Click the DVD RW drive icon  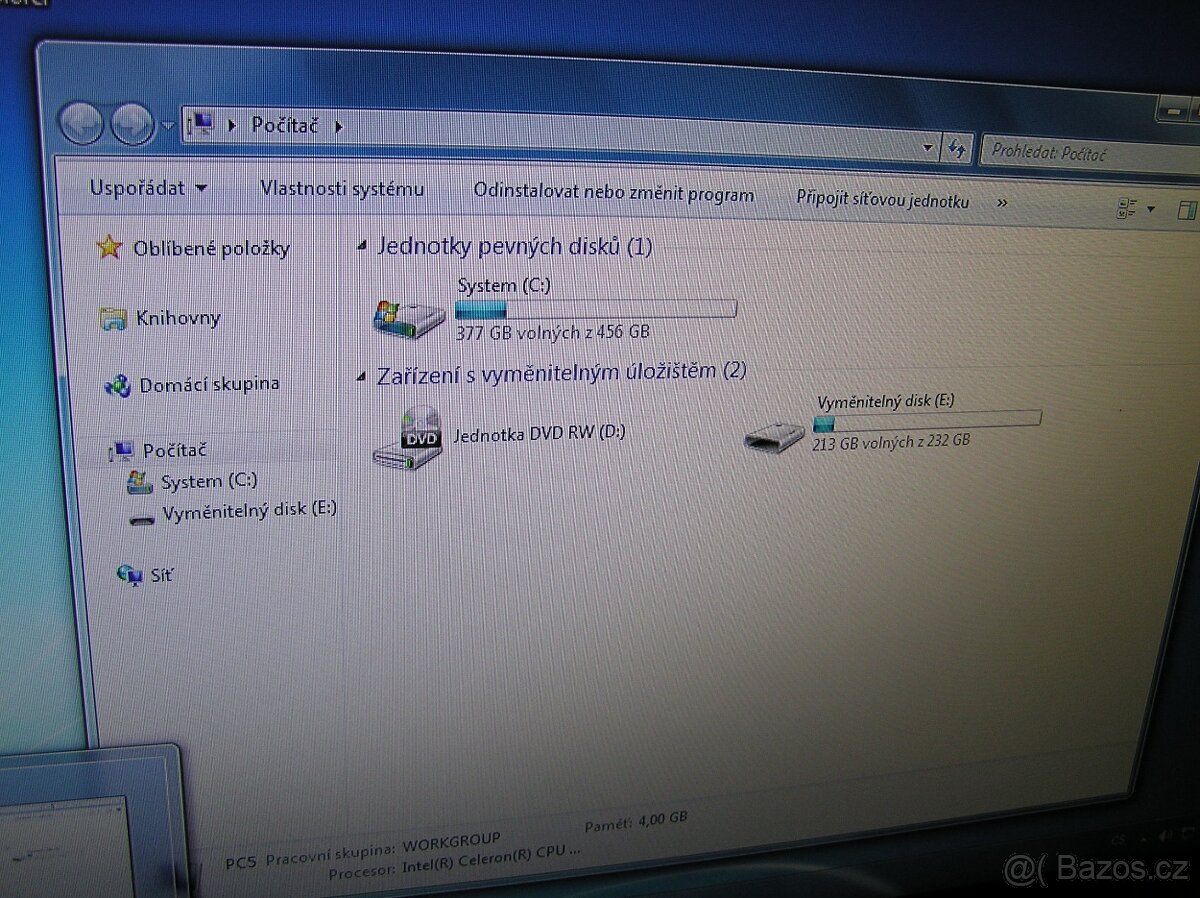408,438
